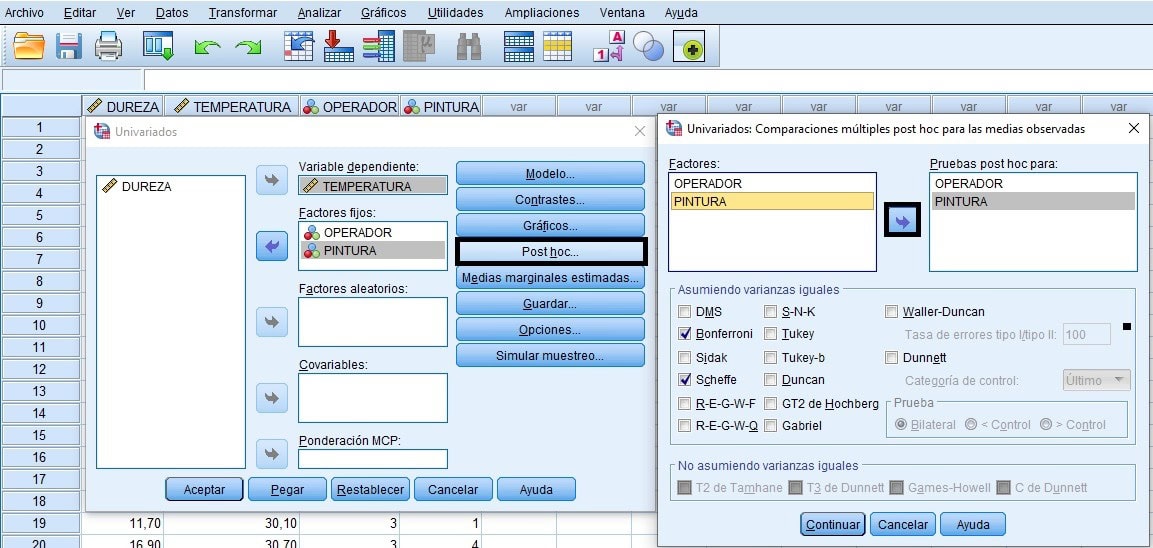Screen dimensions: 1153x548
Task: Go to case toolbar icon
Action: [x=299, y=47]
